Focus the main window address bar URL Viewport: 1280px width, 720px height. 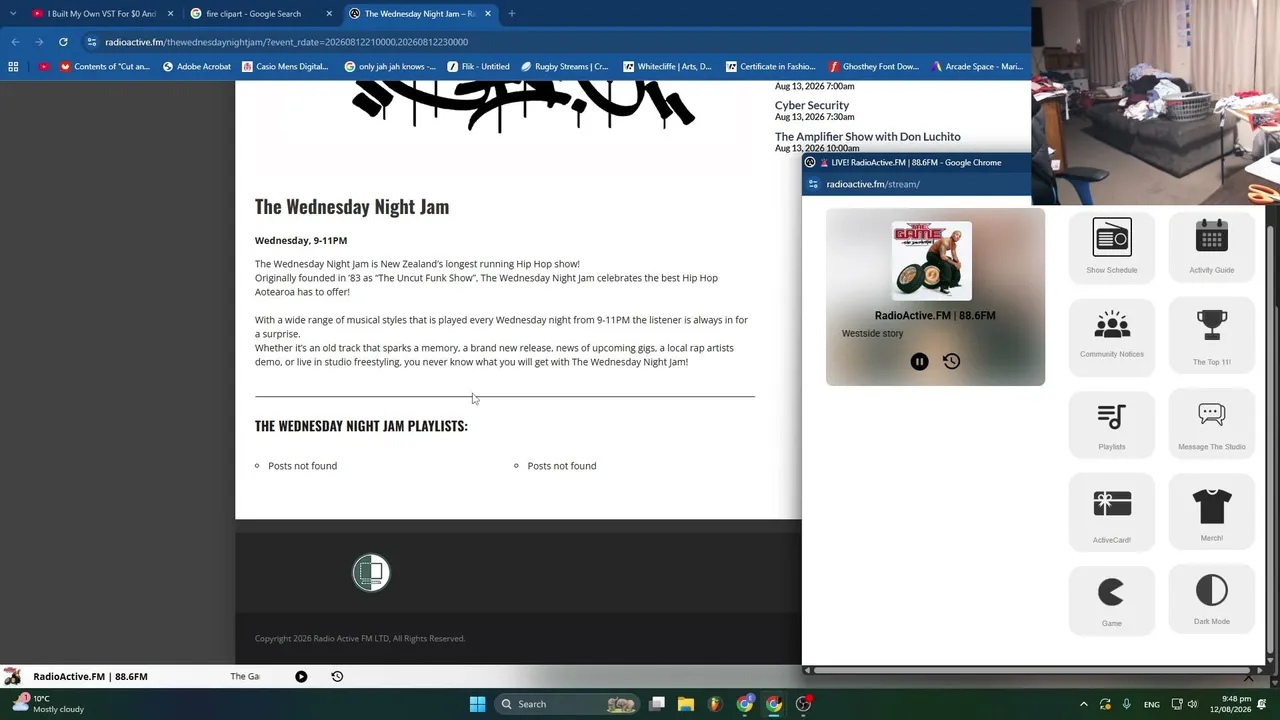(x=286, y=42)
